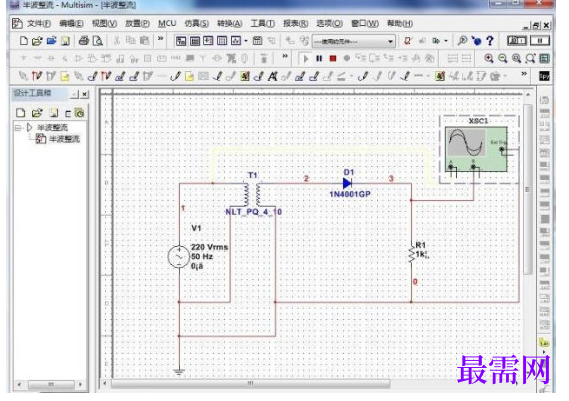Open the 视图(V) menu
This screenshot has width=569, height=401.
click(x=104, y=24)
